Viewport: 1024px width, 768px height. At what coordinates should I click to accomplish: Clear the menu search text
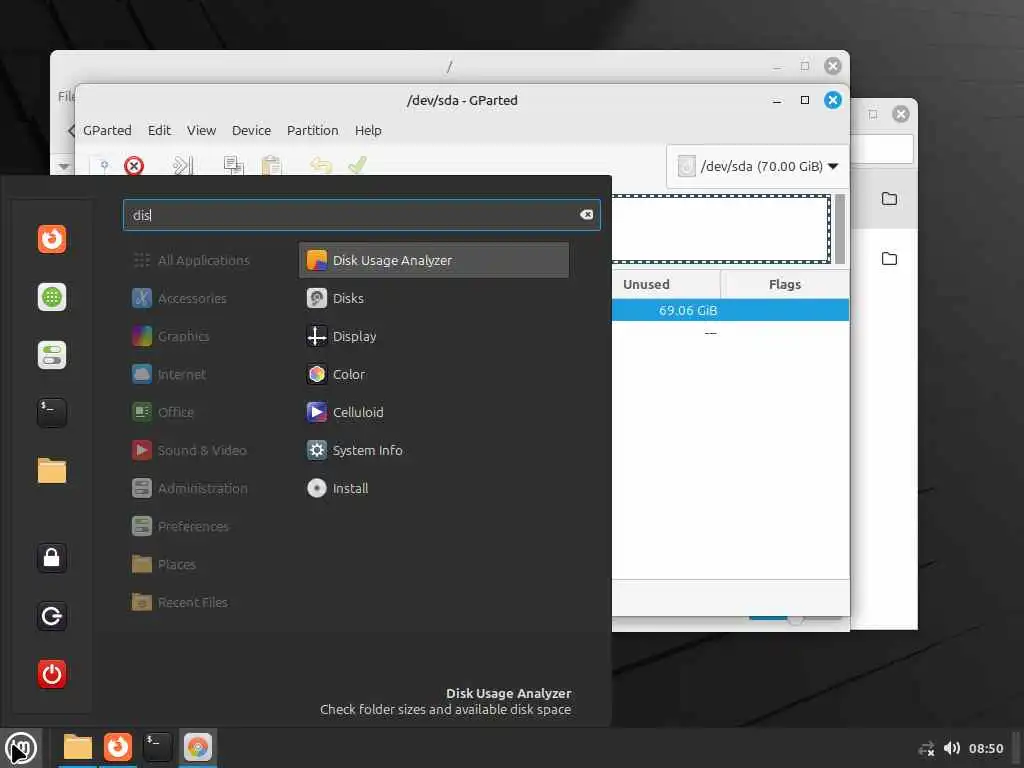pyautogui.click(x=586, y=215)
